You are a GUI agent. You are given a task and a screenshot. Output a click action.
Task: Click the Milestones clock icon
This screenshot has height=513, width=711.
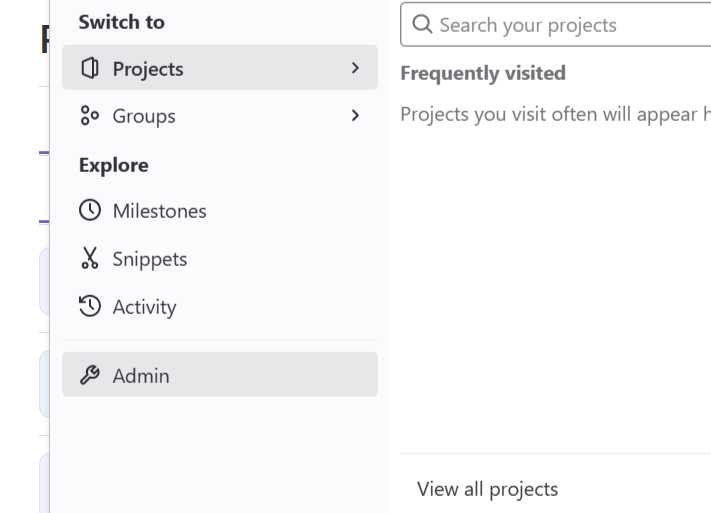[90, 210]
